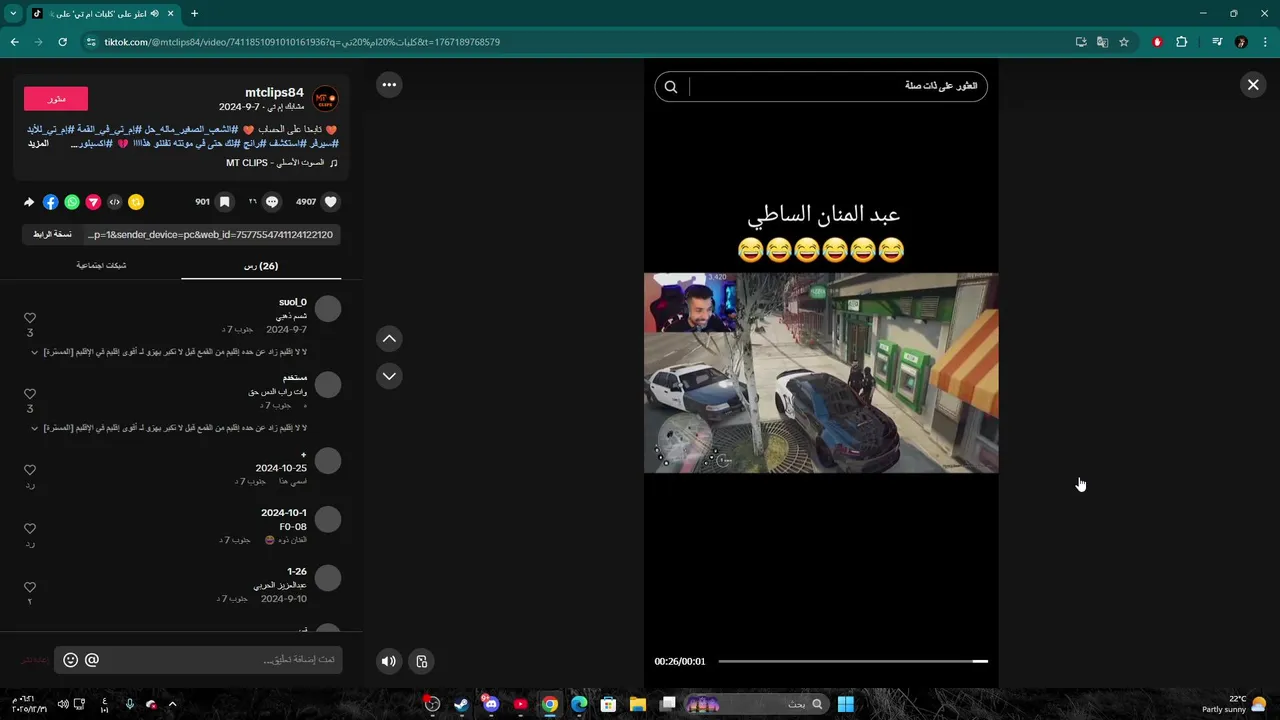Image resolution: width=1280 pixels, height=720 pixels.
Task: Open the Chrome media controls icon
Action: (1217, 42)
